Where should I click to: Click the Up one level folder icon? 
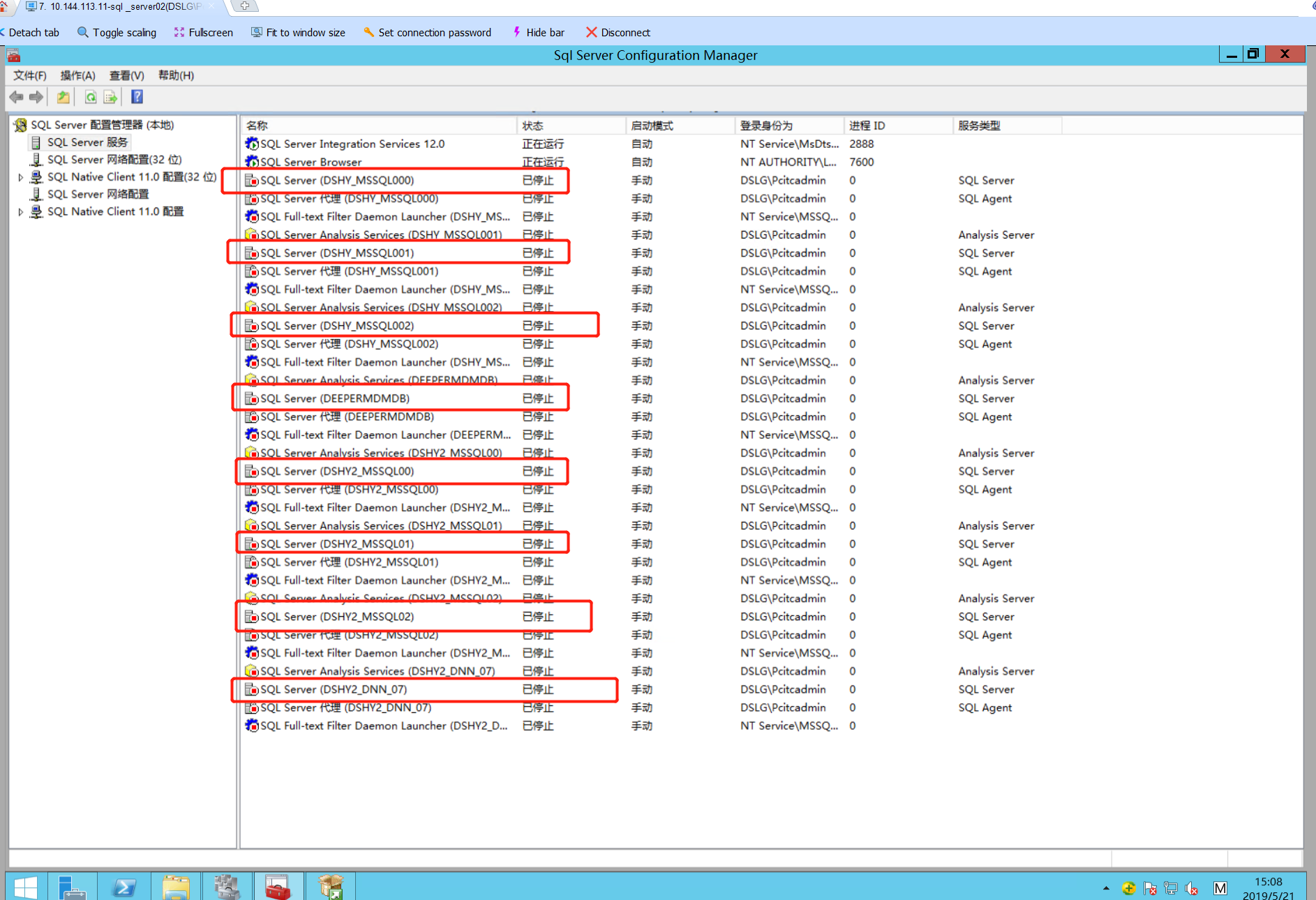click(63, 97)
